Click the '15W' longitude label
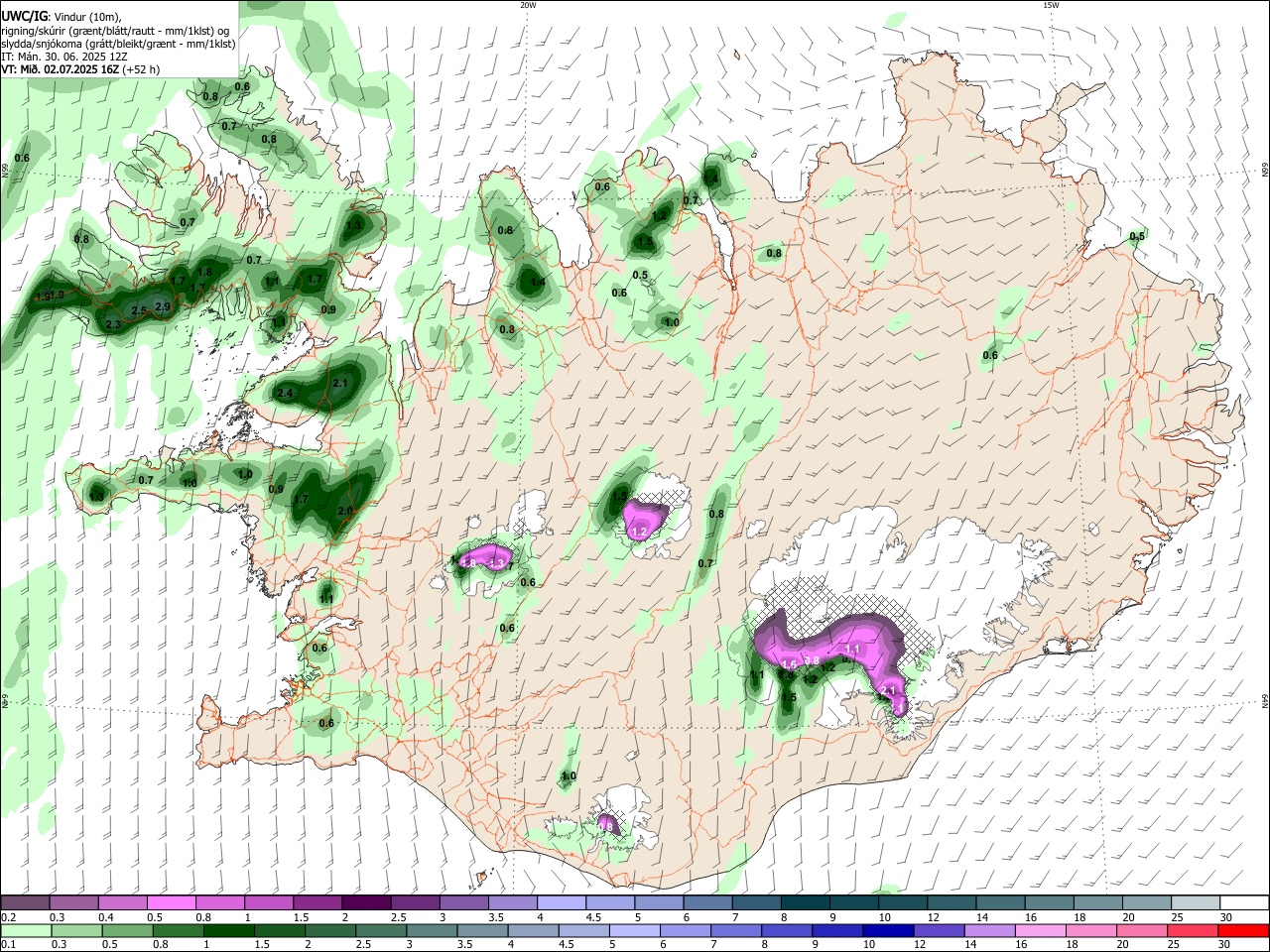This screenshot has width=1270, height=952. (1050, 5)
